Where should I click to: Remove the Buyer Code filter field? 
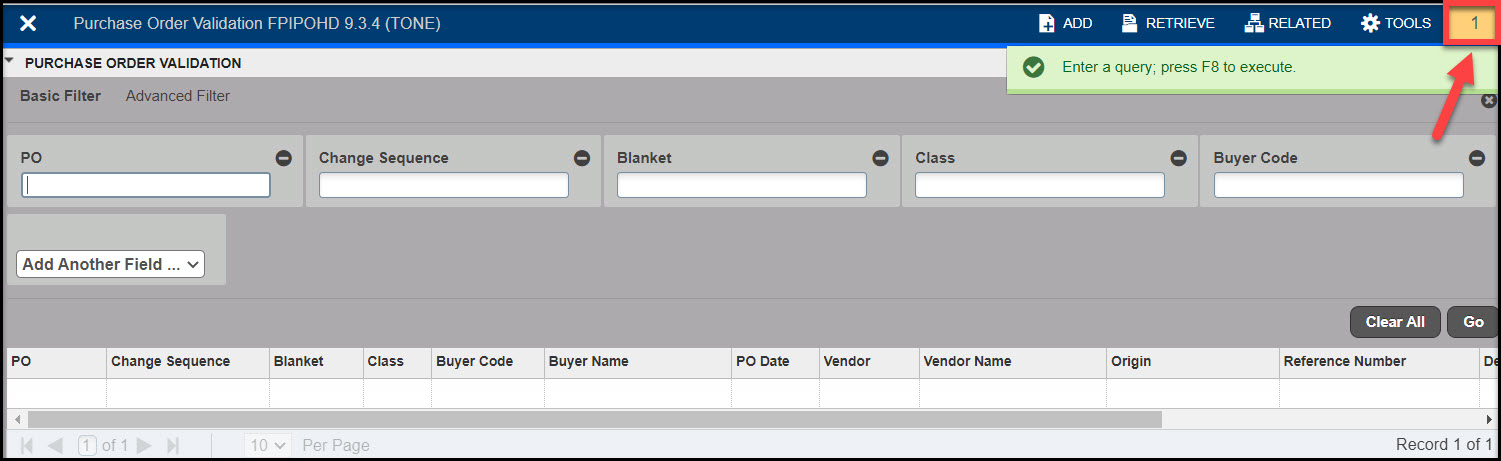pyautogui.click(x=1476, y=158)
